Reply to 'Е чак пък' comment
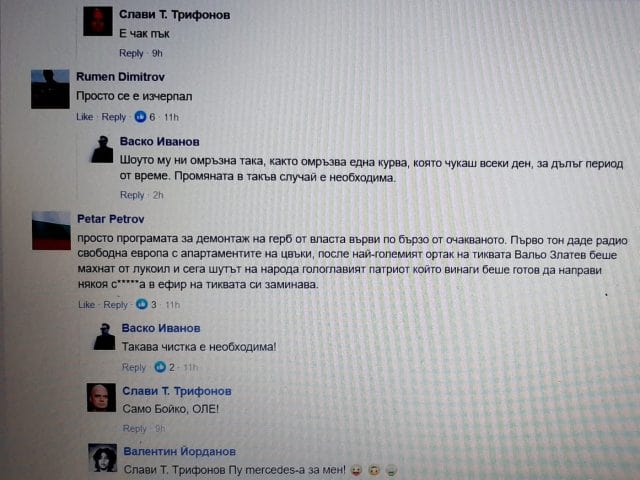Screen dimensions: 640x480 pos(131,53)
